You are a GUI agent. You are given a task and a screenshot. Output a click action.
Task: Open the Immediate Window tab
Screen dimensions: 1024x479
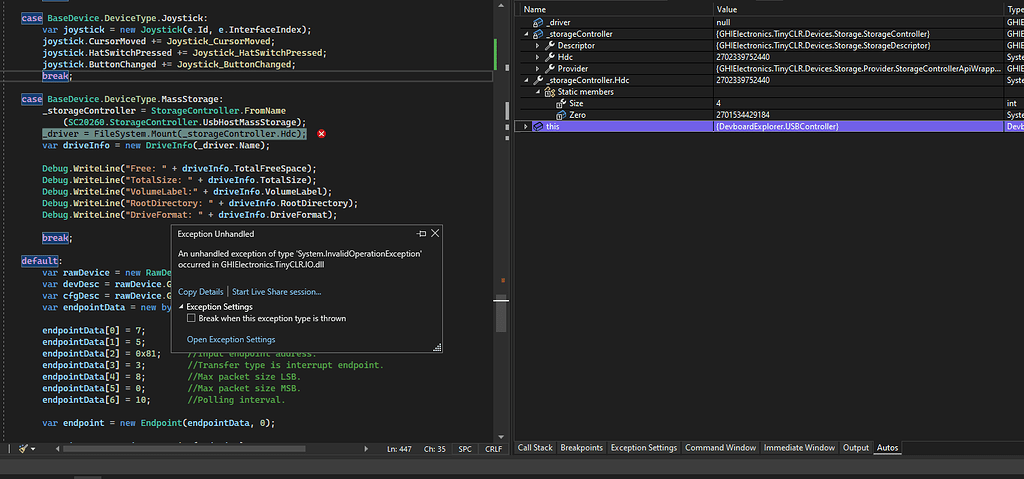pos(799,448)
